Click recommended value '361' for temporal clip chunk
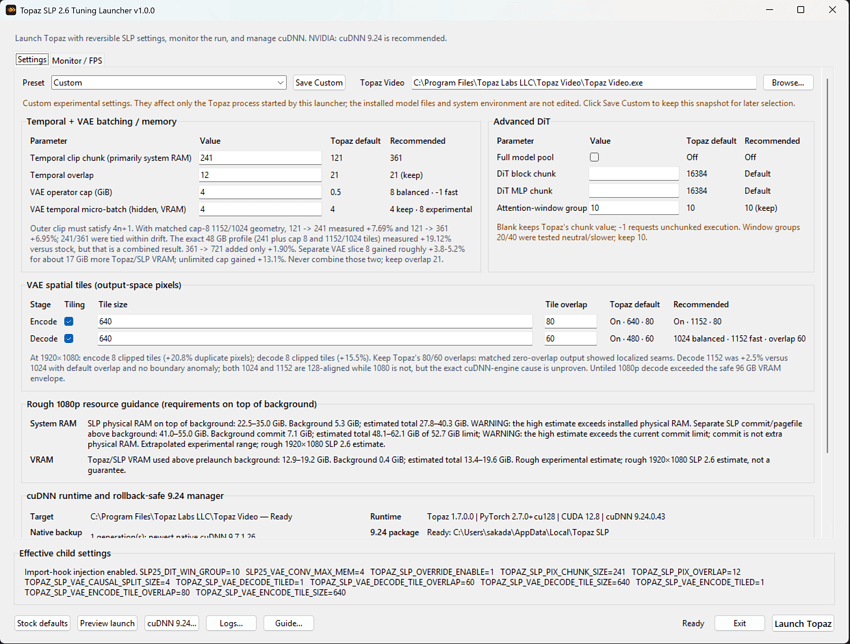Screen dimensions: 850x644 click(x=396, y=158)
